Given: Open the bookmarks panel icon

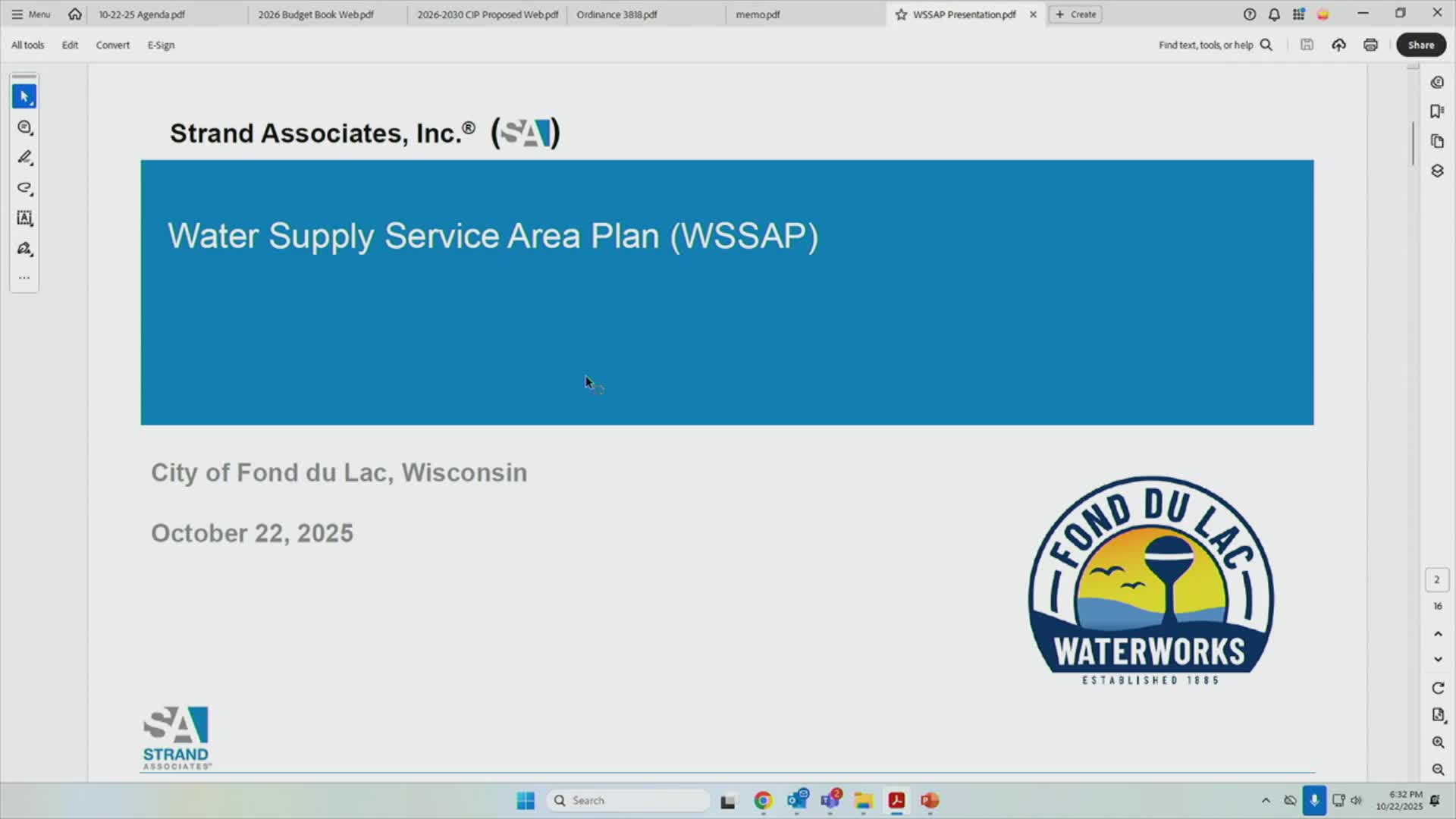Looking at the screenshot, I should tap(1436, 111).
